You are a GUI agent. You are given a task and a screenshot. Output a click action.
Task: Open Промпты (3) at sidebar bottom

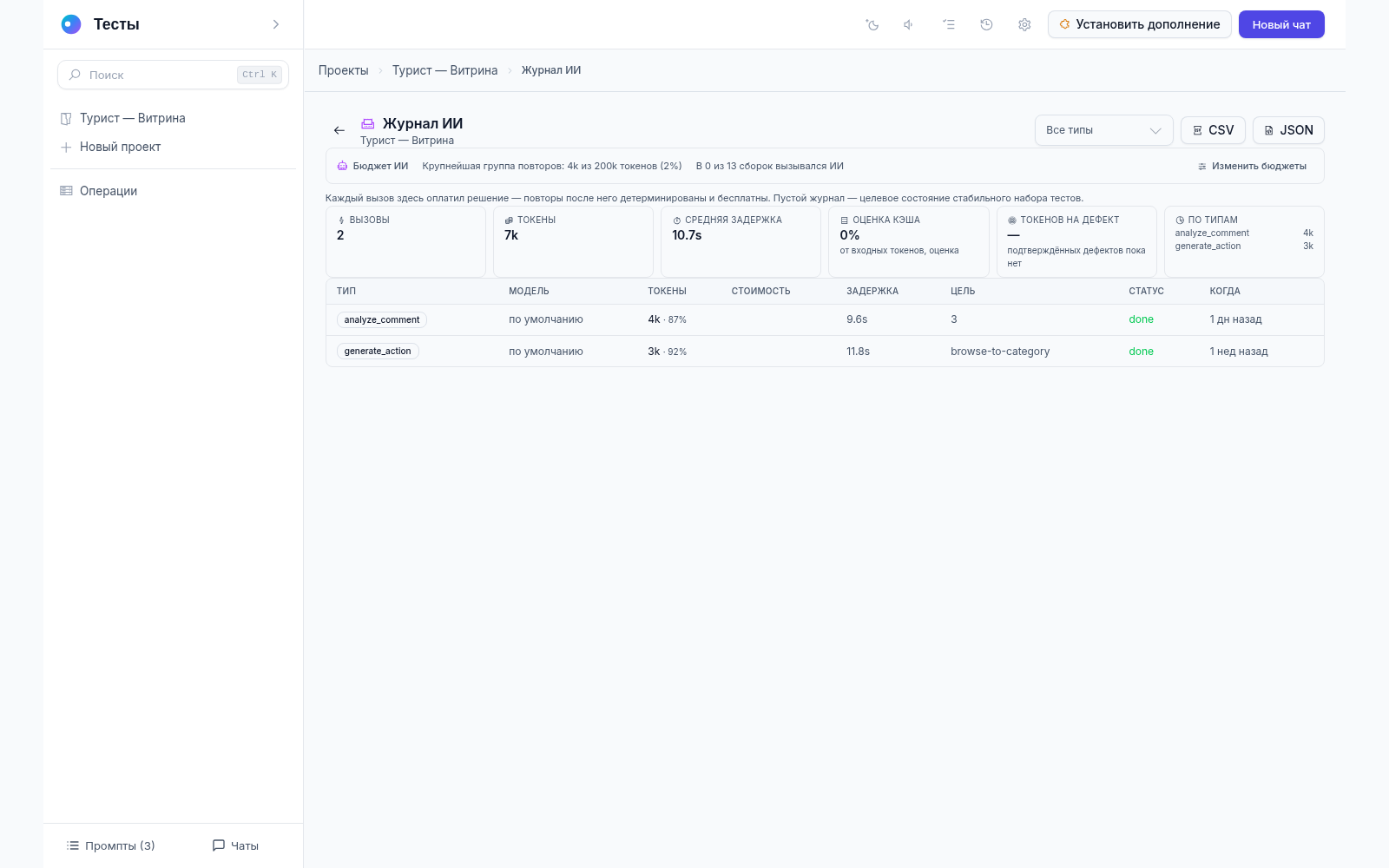tap(111, 845)
